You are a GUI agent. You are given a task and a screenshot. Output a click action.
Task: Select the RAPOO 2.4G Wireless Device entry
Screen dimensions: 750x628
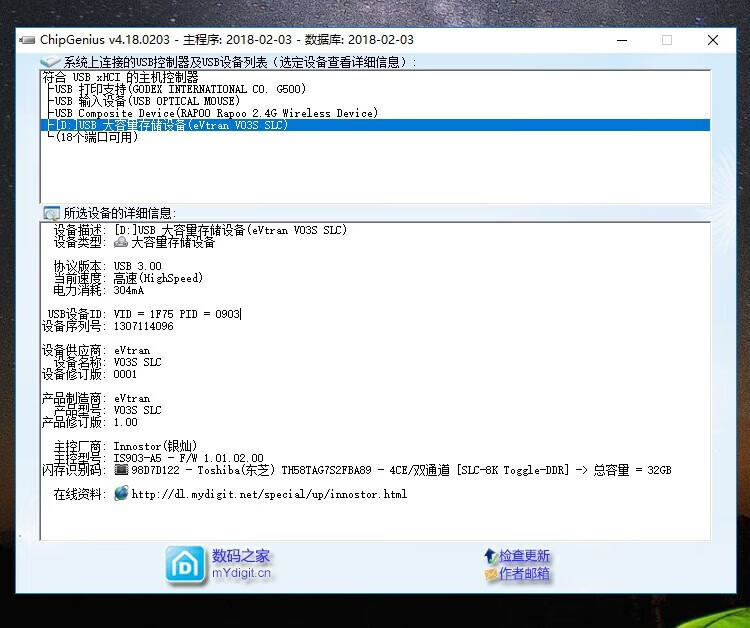[x=216, y=113]
